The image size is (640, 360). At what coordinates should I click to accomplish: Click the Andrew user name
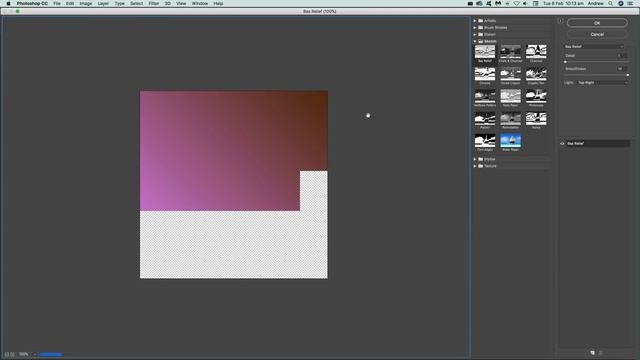coord(596,3)
